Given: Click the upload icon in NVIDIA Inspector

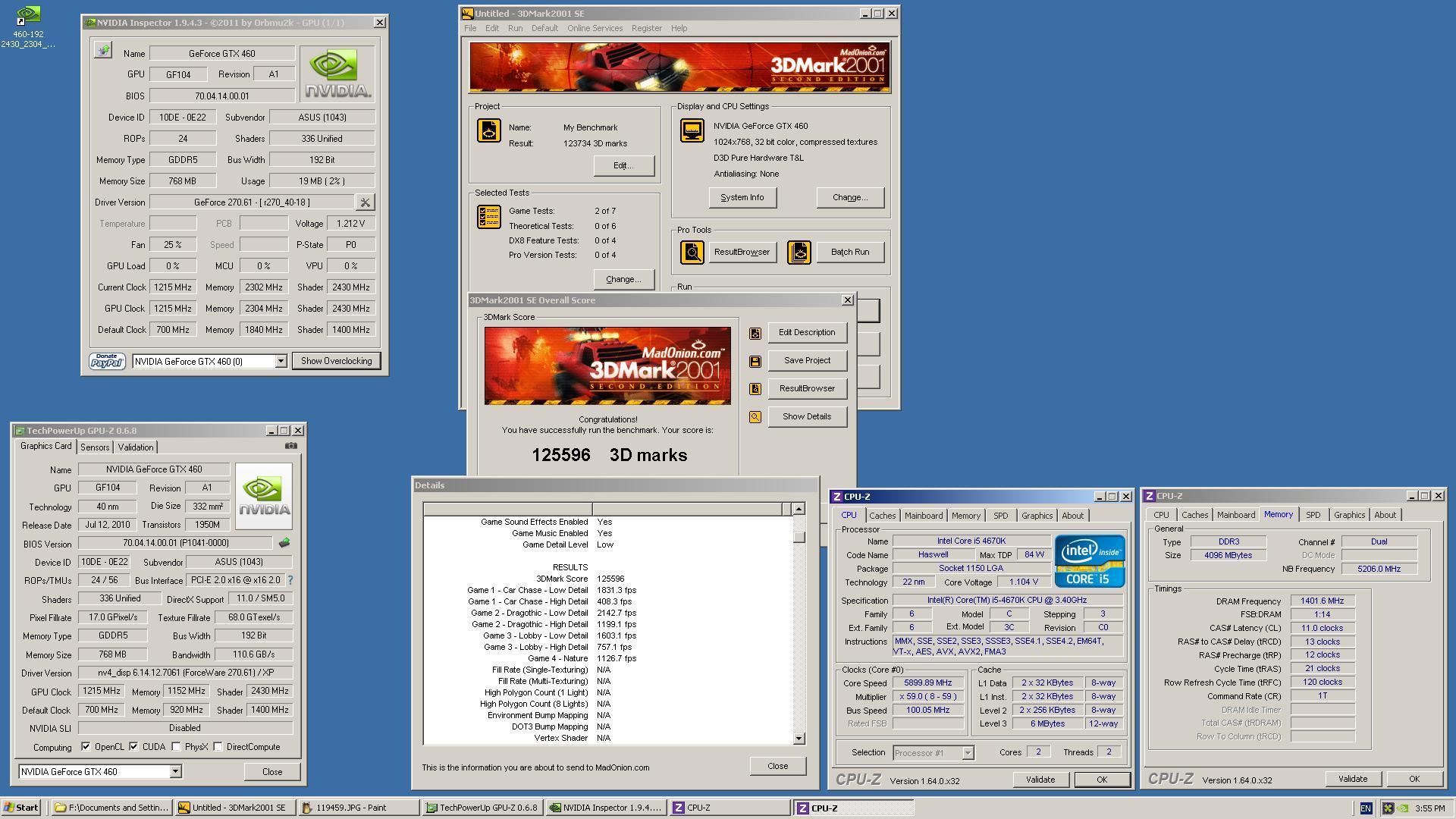Looking at the screenshot, I should point(103,51).
